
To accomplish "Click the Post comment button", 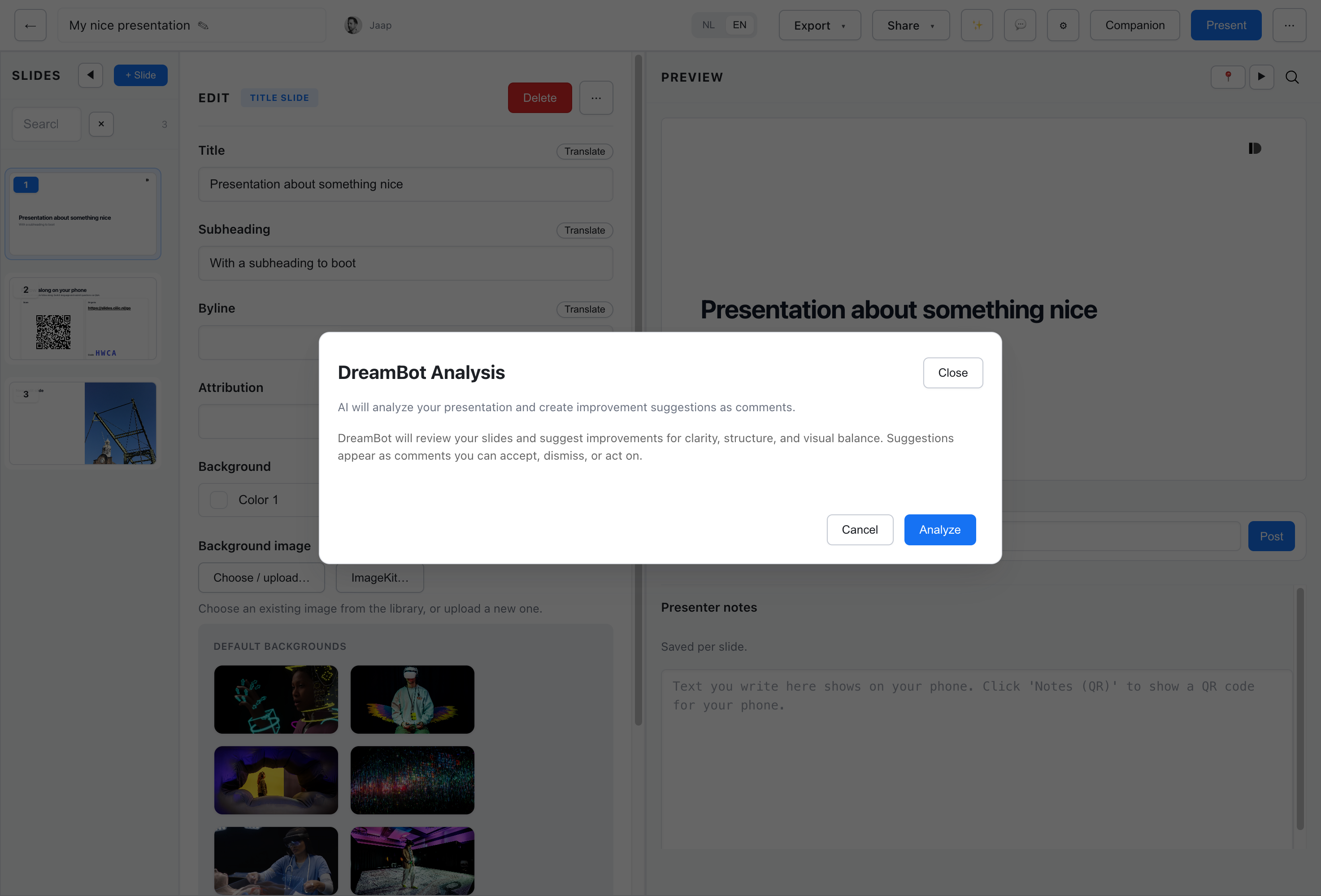I will (x=1271, y=536).
